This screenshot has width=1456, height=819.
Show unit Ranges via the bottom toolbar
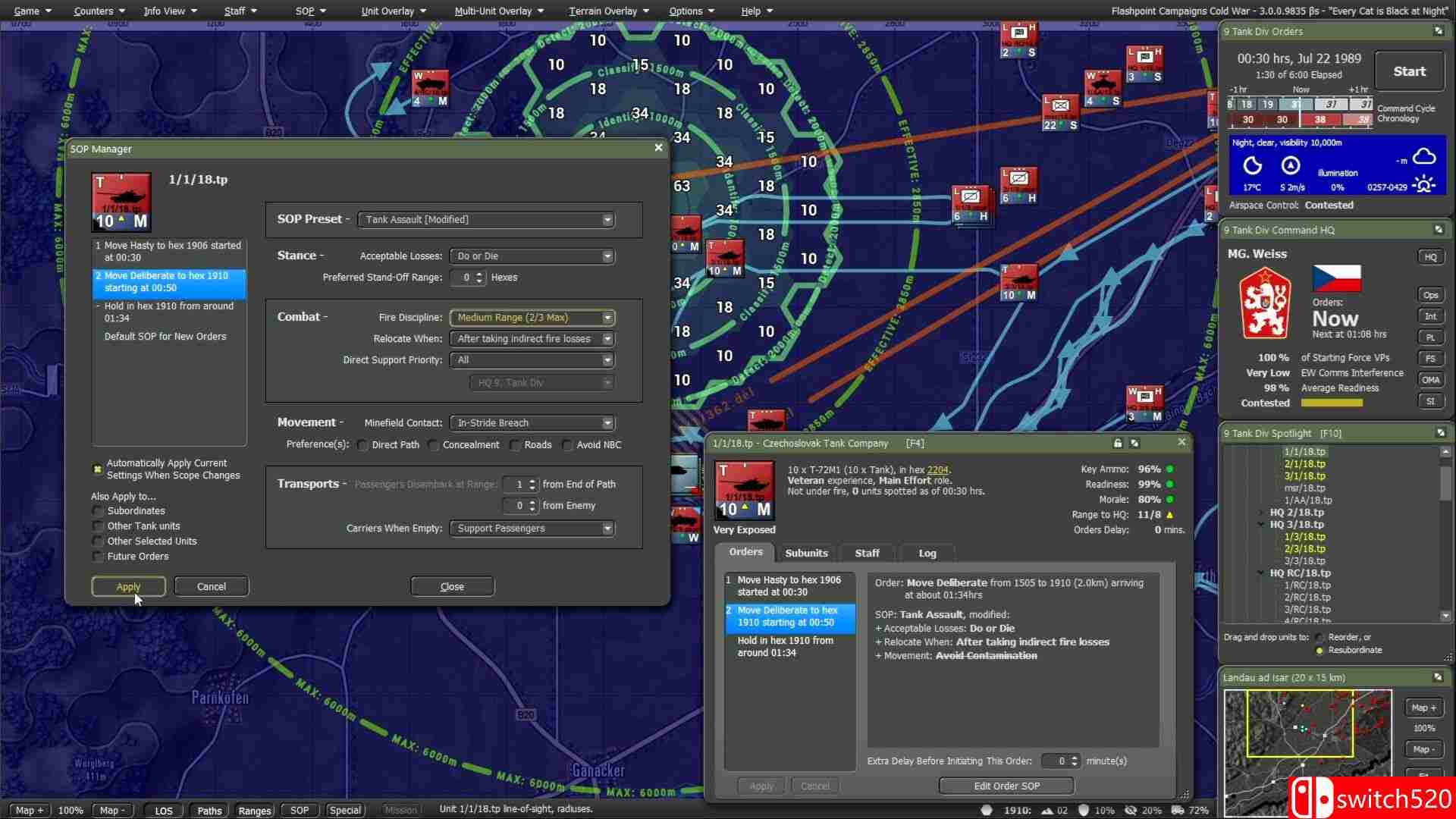(254, 810)
